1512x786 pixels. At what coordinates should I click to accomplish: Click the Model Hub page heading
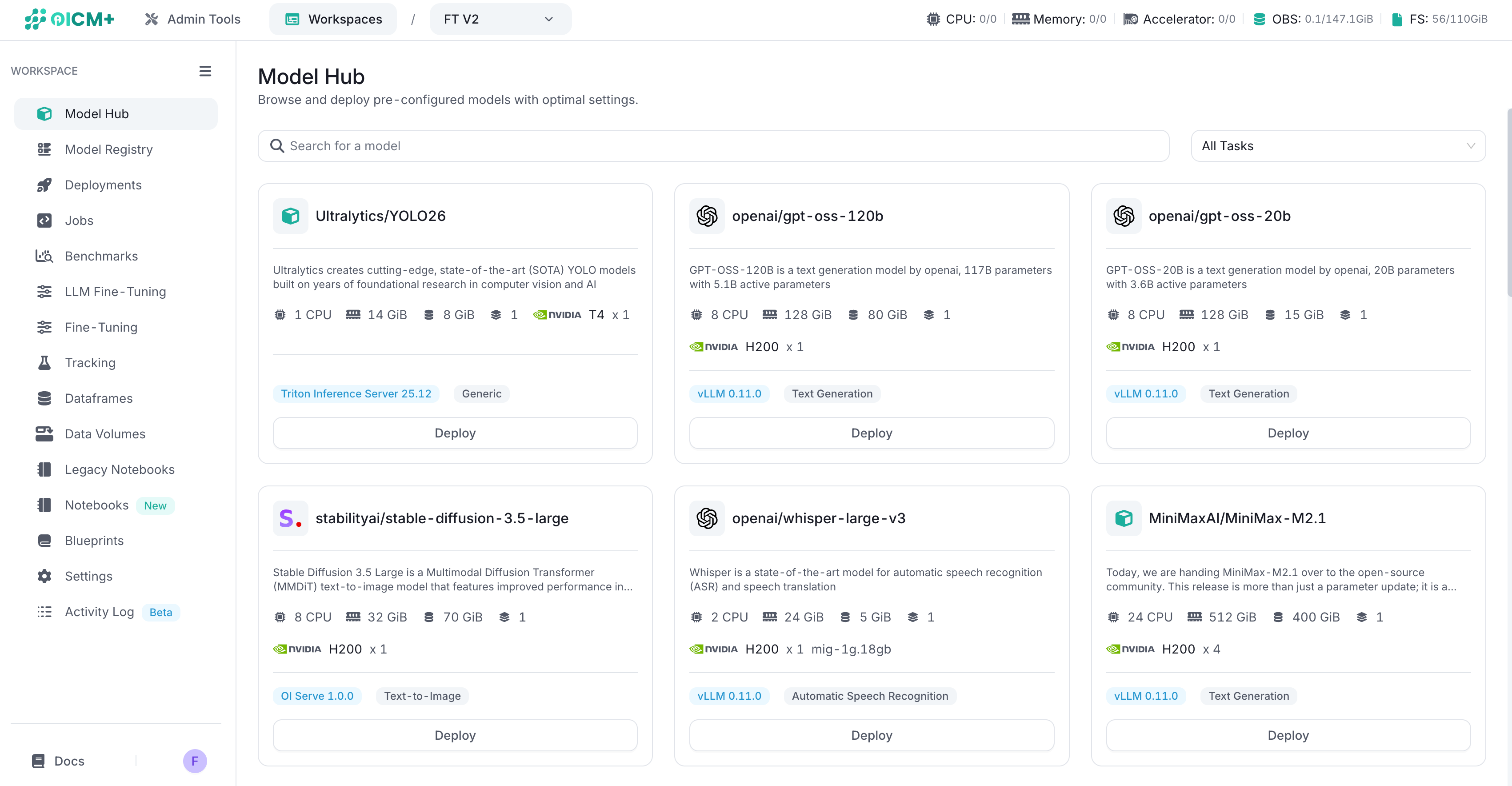311,77
